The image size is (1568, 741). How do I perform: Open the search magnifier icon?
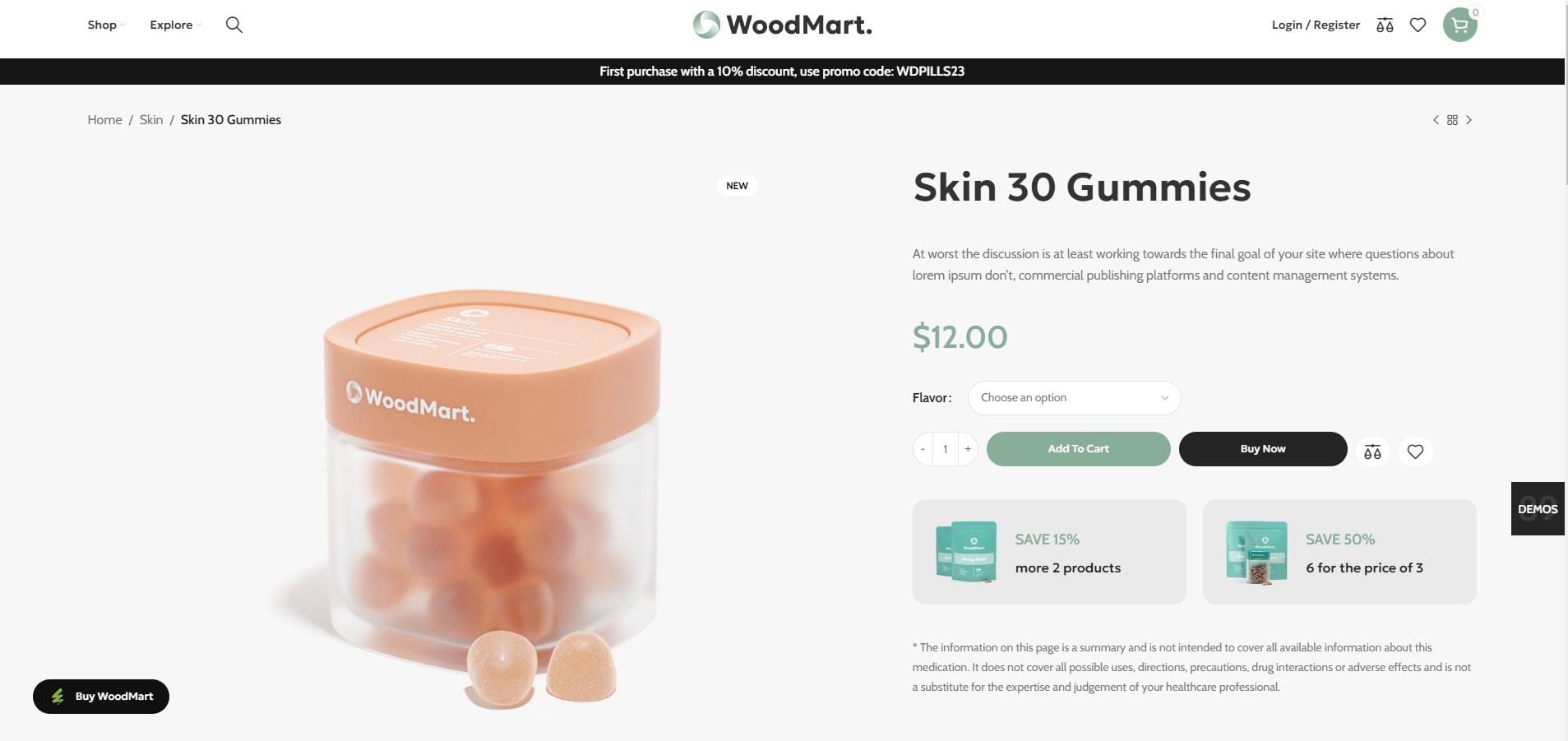(234, 25)
